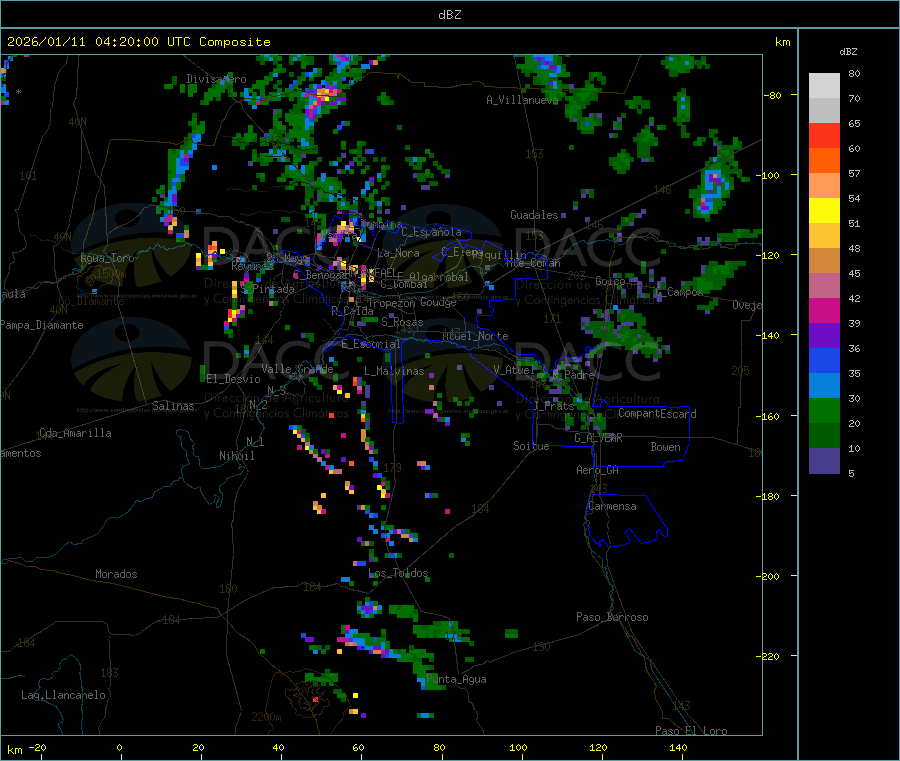The image size is (900, 761).
Task: Click the Punta_Agua place label
Action: point(456,680)
